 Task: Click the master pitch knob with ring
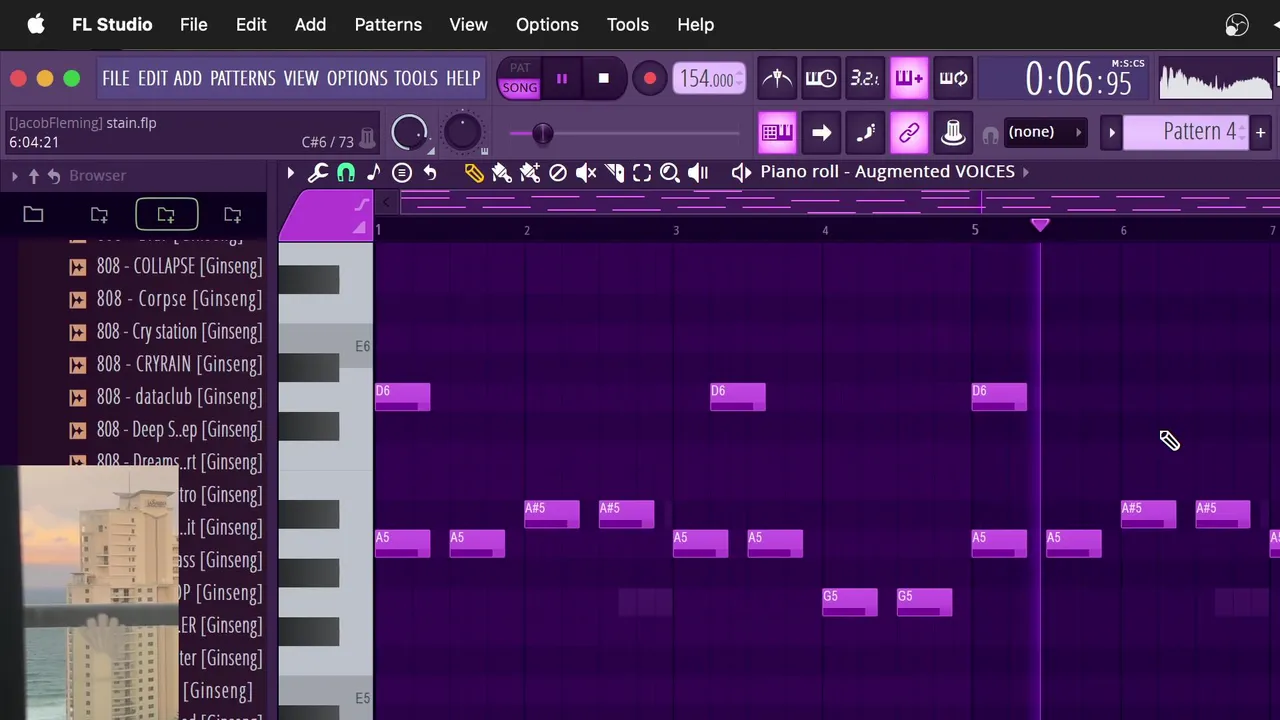pos(409,133)
